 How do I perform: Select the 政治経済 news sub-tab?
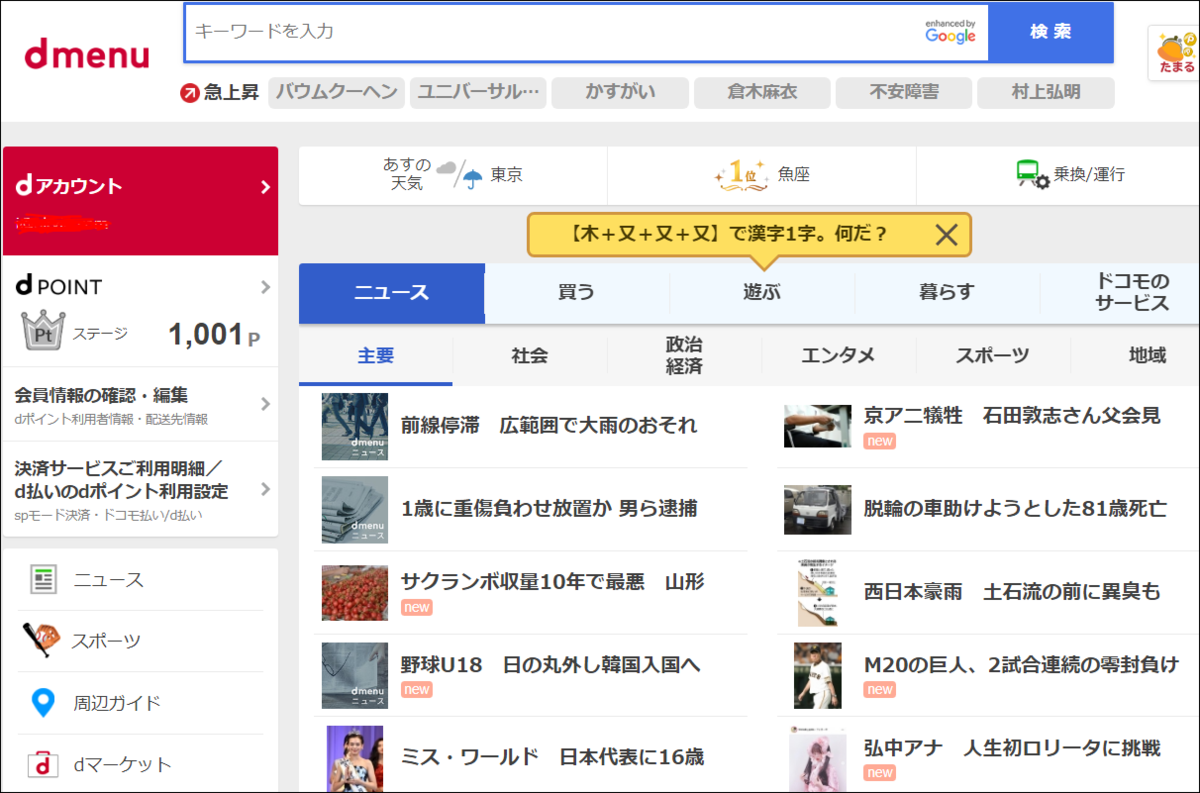(684, 355)
